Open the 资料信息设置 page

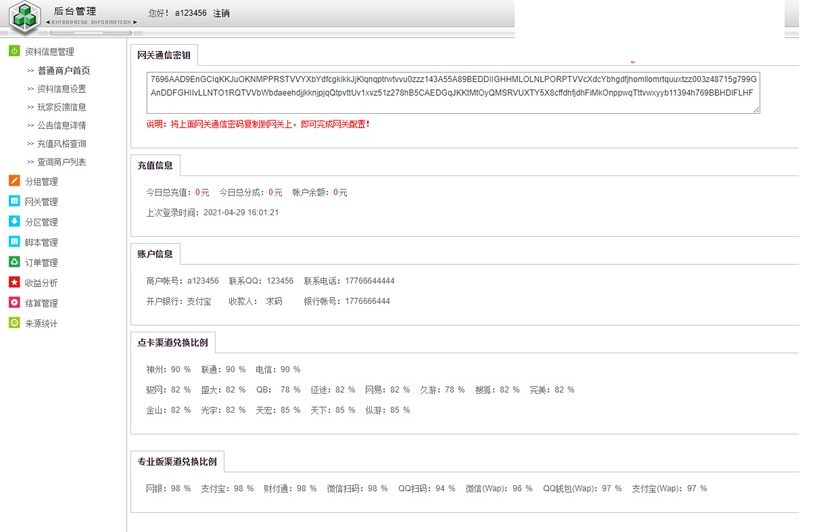[62, 89]
